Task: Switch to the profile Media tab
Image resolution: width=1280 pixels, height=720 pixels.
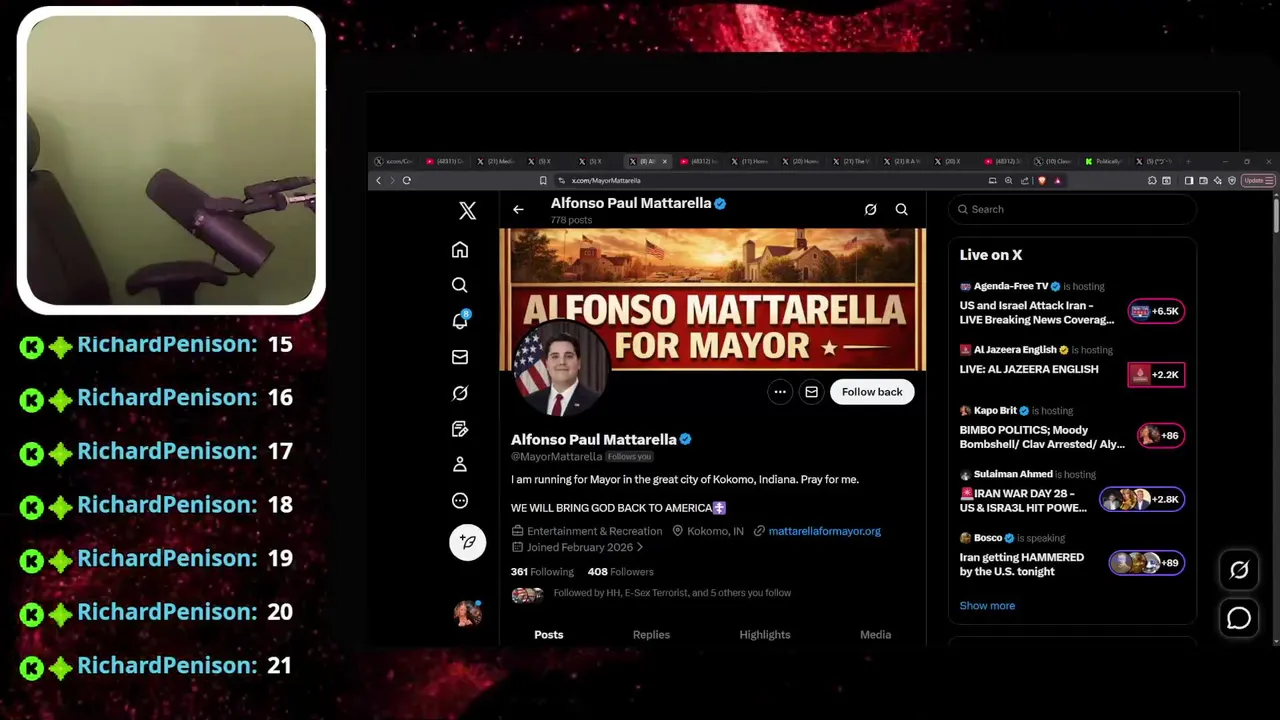Action: click(875, 635)
